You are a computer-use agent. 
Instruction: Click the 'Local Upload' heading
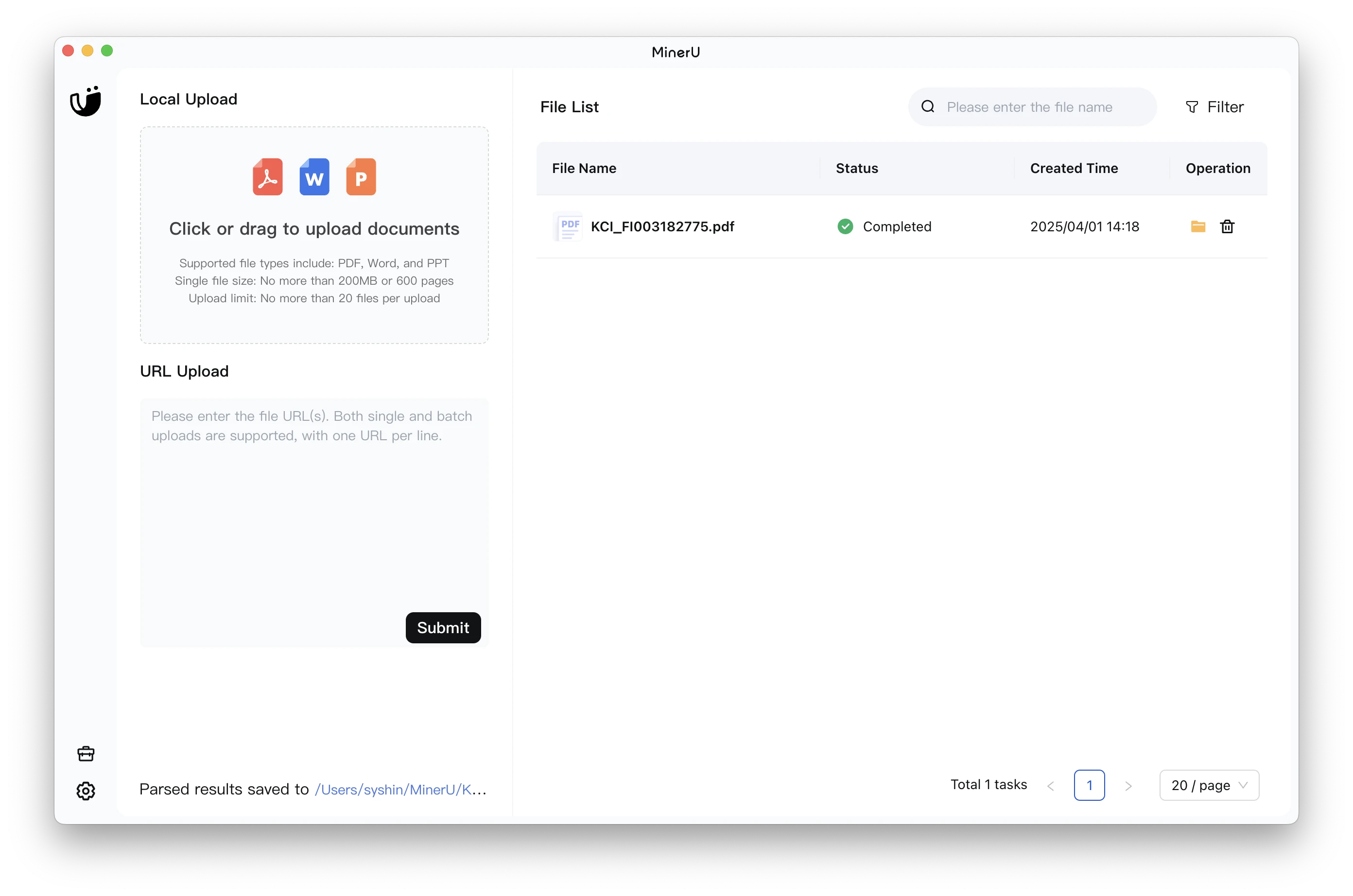[189, 99]
